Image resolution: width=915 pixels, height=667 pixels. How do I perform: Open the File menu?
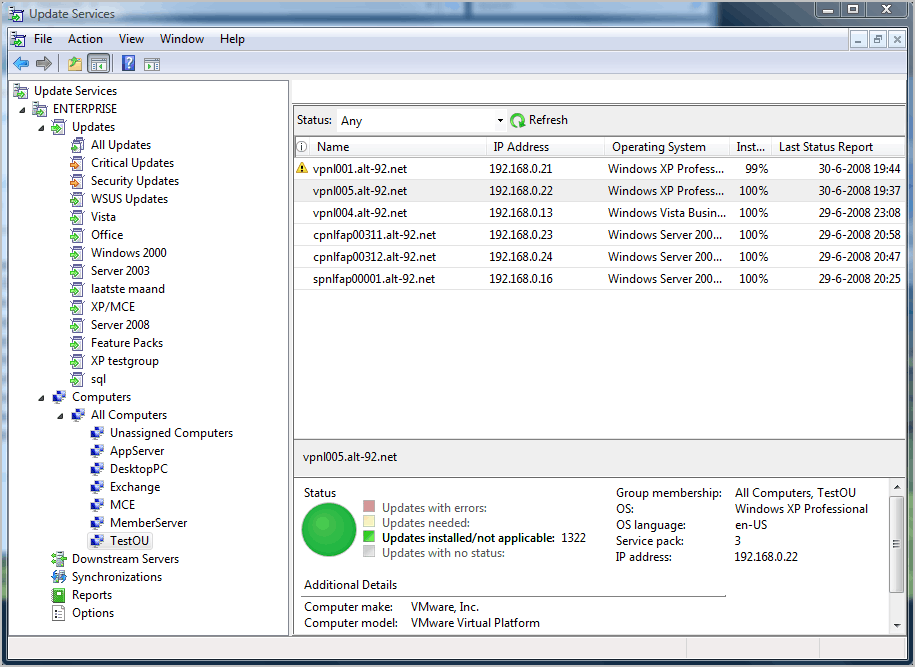[x=43, y=39]
